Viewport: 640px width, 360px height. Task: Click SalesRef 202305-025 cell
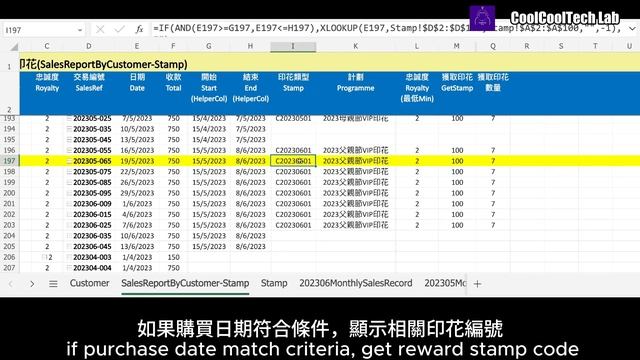[x=92, y=118]
